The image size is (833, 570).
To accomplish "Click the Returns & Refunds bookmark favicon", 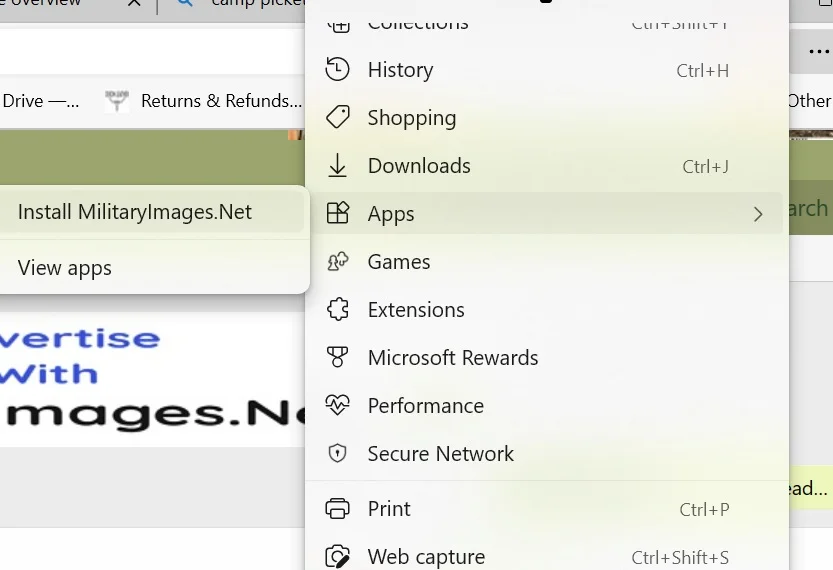I will pyautogui.click(x=117, y=100).
